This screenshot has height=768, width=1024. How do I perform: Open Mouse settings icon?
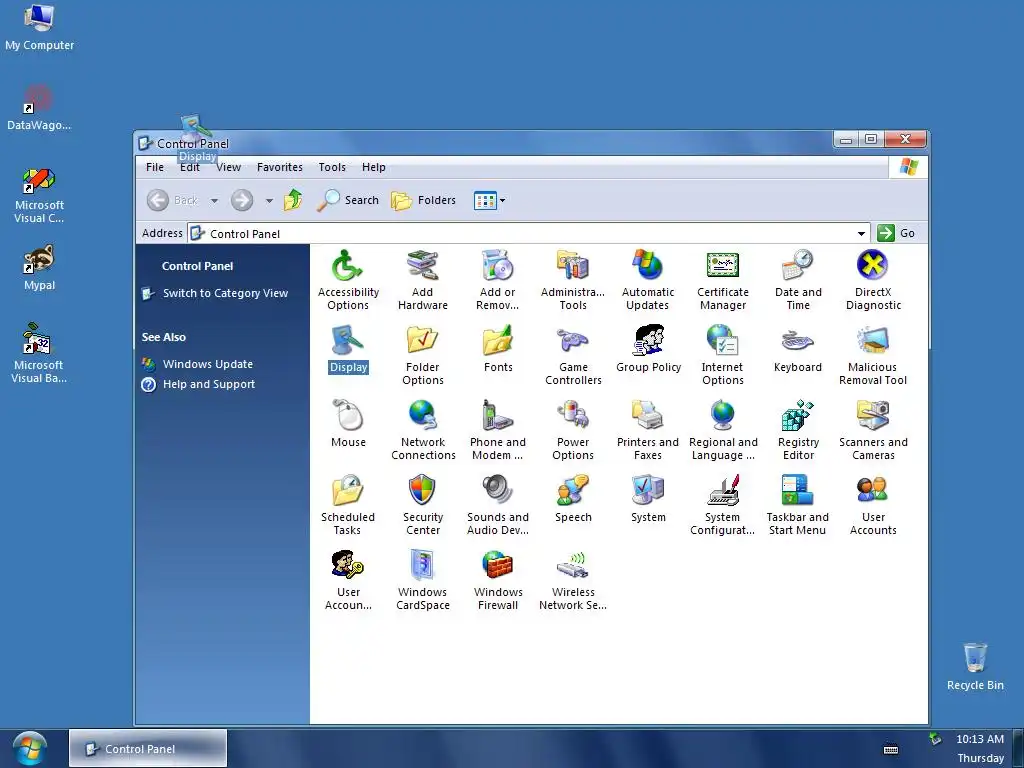pos(348,423)
